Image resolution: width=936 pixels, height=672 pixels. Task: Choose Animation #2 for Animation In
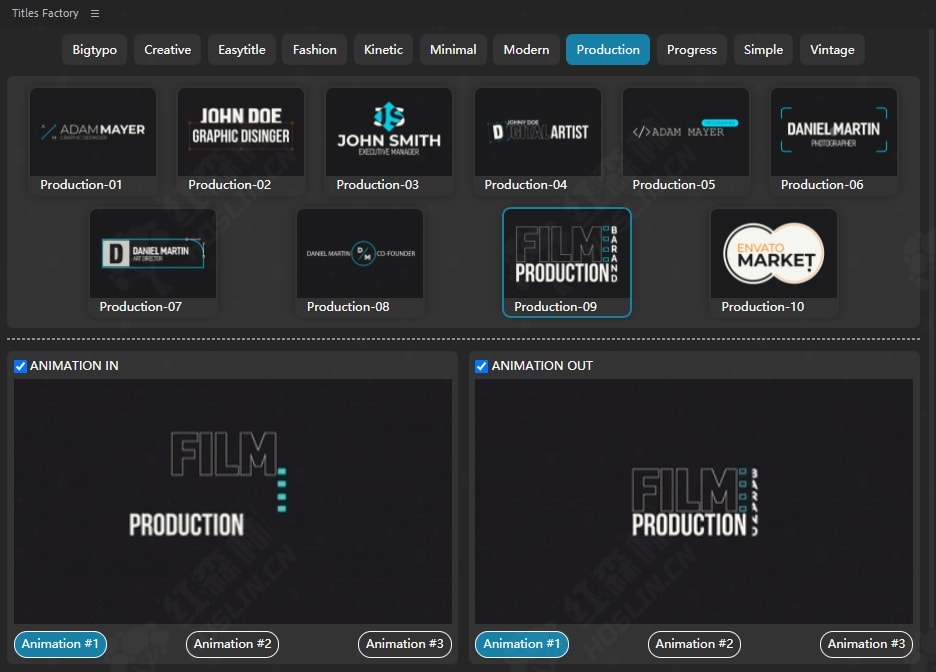tap(232, 644)
